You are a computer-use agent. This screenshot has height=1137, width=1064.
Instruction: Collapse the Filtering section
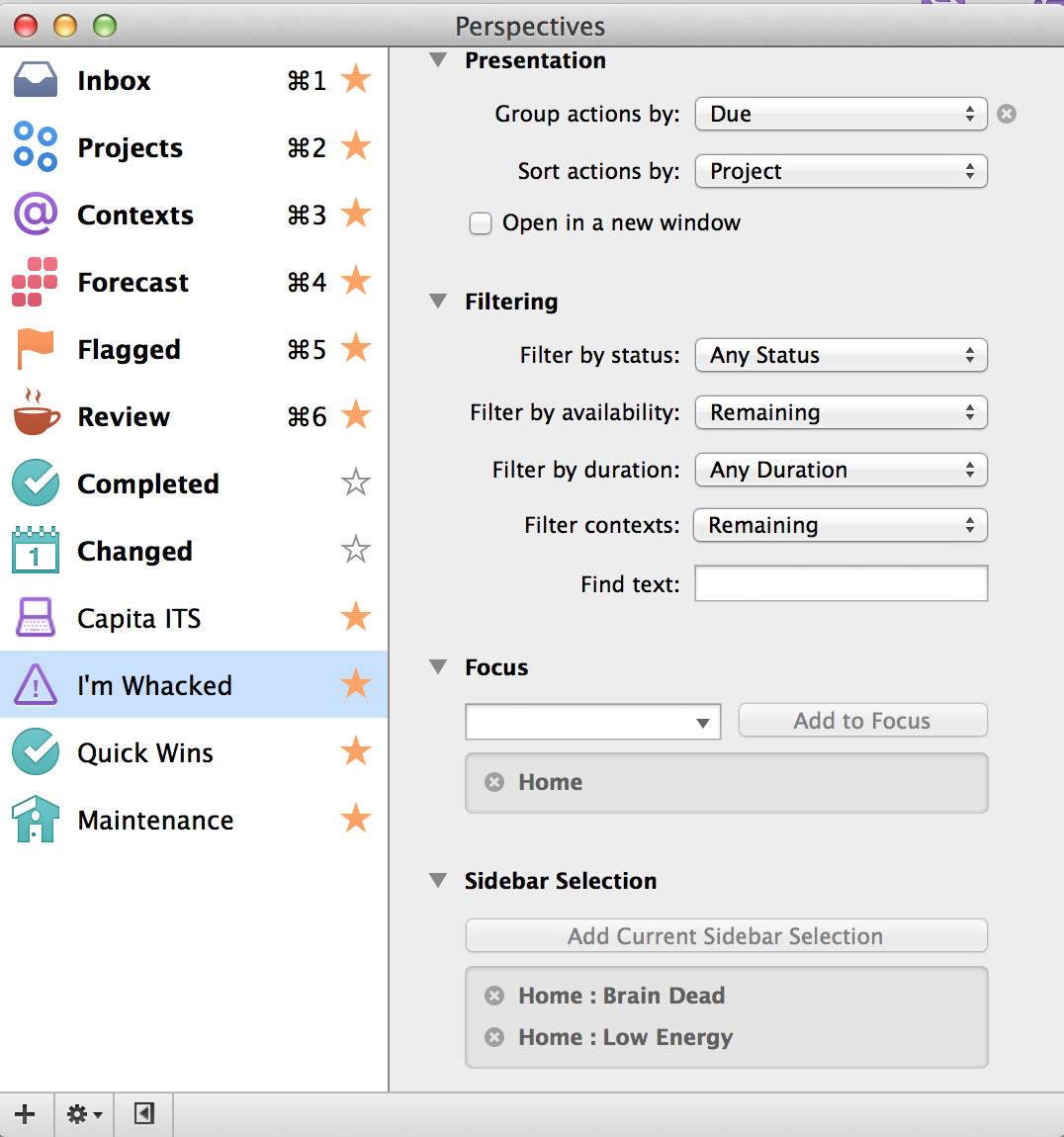[x=438, y=301]
